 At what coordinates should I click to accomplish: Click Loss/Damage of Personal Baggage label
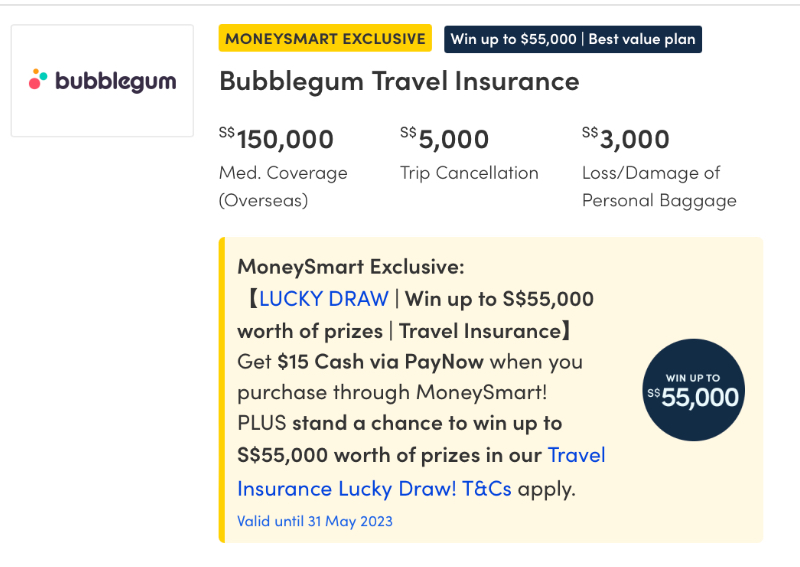(659, 186)
